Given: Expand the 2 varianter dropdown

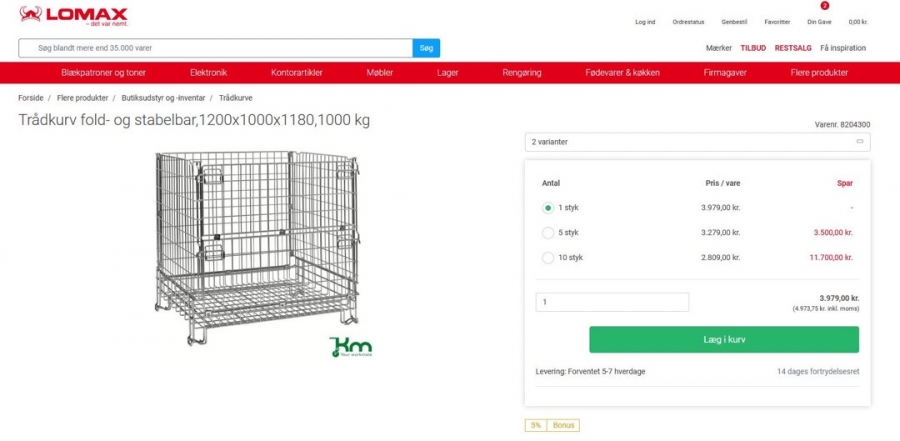Looking at the screenshot, I should (x=697, y=142).
